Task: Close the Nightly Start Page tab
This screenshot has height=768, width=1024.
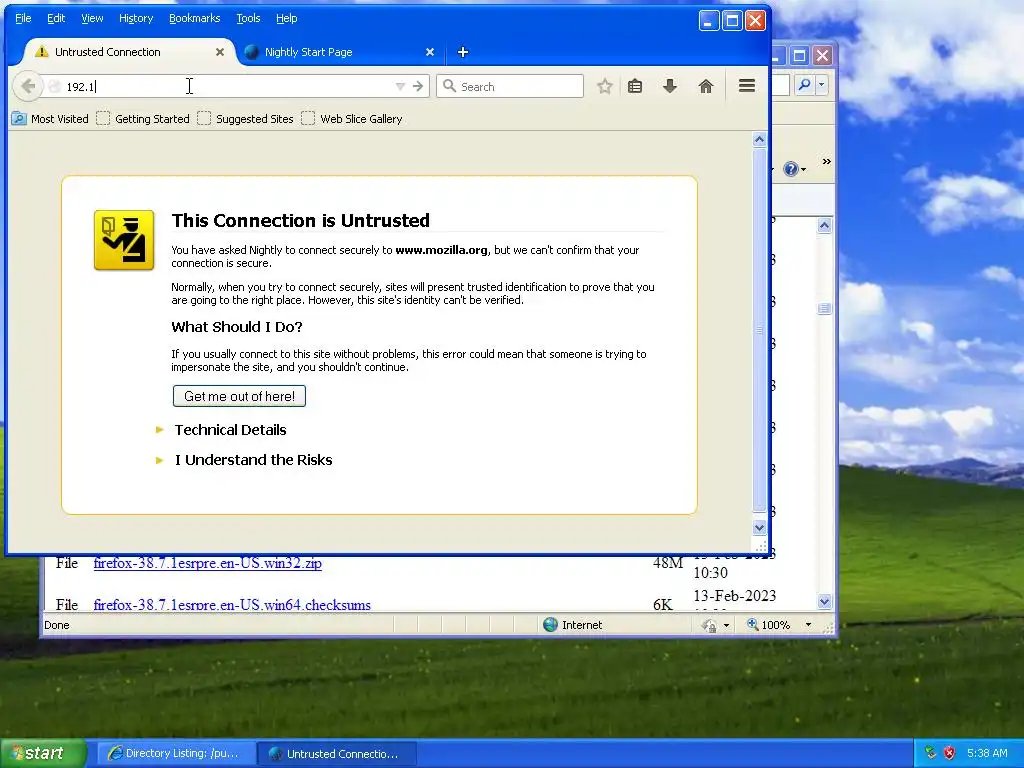Action: (x=430, y=52)
